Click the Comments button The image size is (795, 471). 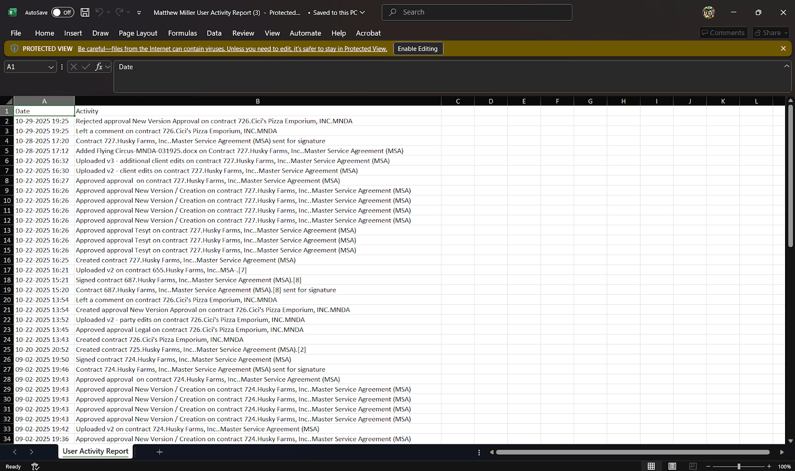tap(723, 33)
